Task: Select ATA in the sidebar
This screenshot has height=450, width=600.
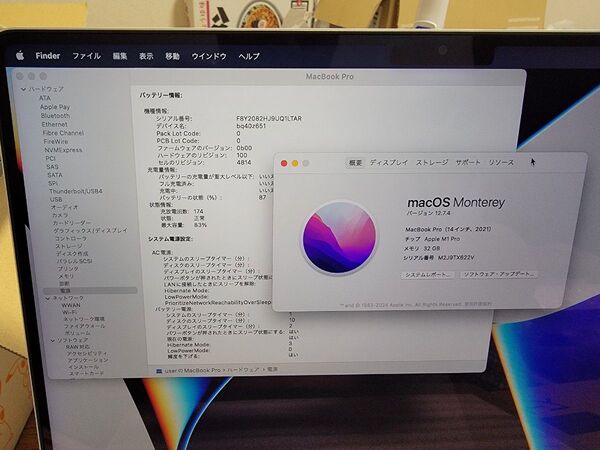Action: [x=45, y=98]
